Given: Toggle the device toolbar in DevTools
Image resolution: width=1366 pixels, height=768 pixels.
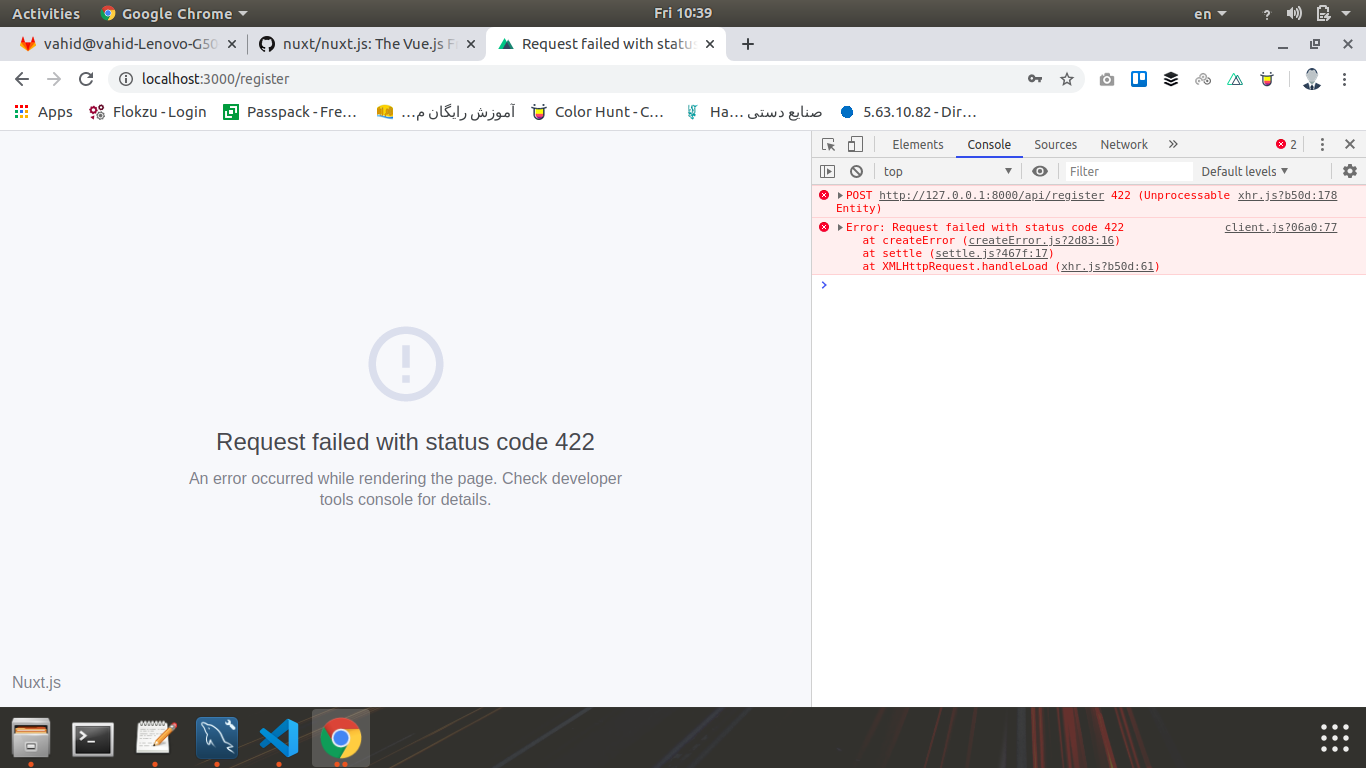Looking at the screenshot, I should pos(855,144).
